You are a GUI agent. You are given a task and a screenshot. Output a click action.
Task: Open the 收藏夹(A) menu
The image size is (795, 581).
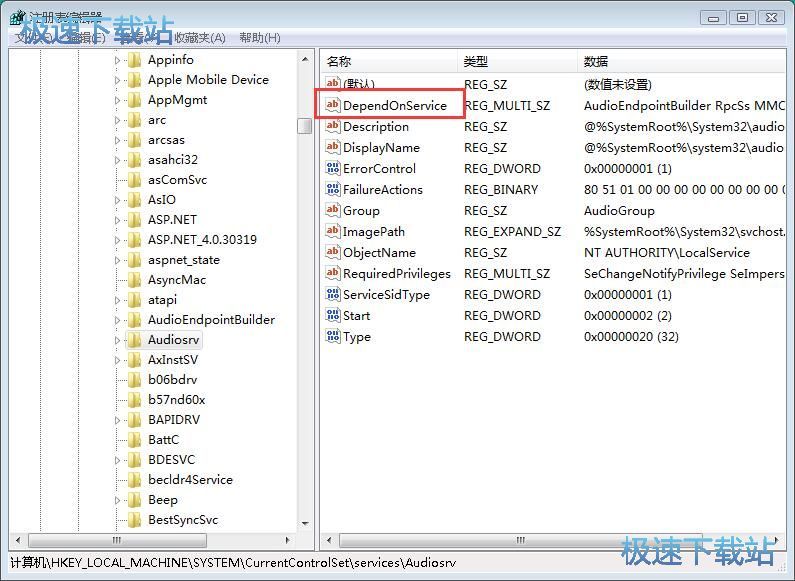tap(200, 38)
